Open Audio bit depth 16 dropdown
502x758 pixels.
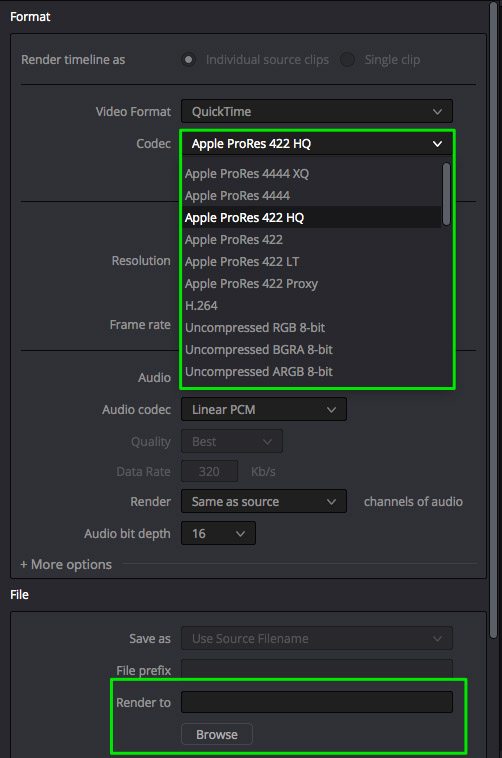pyautogui.click(x=218, y=534)
